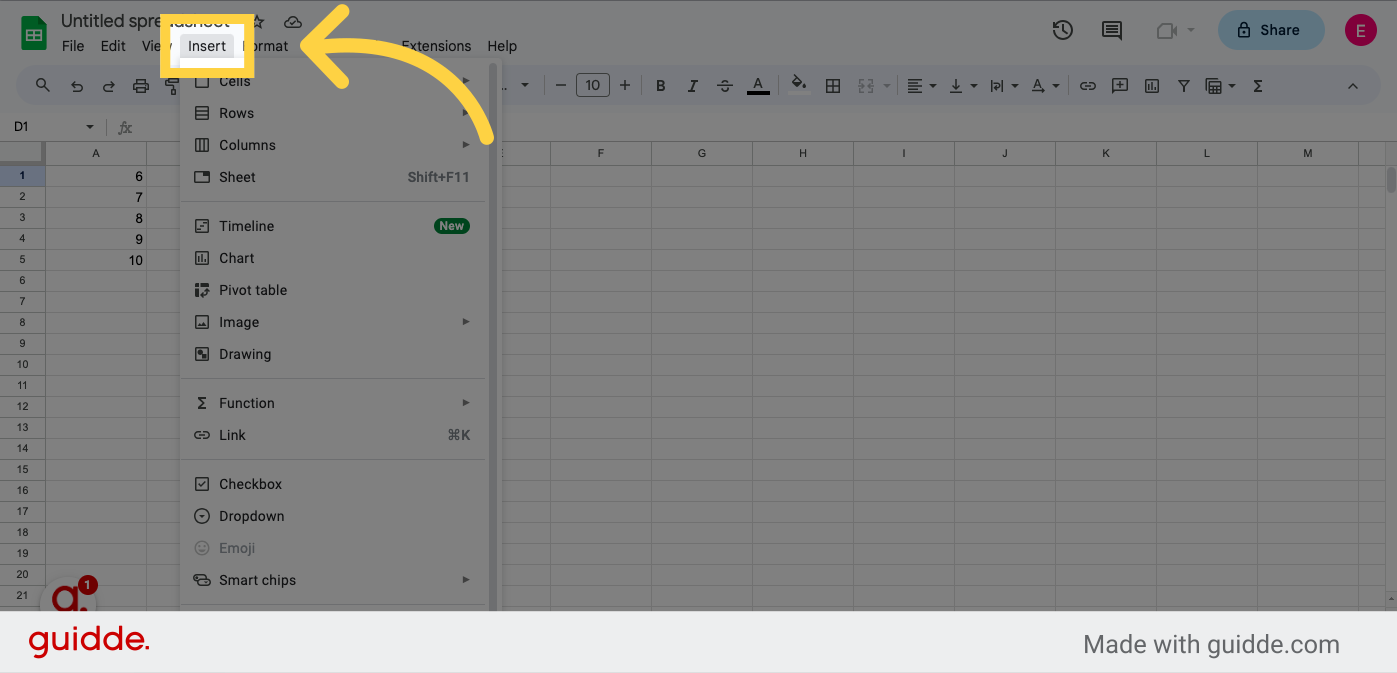Click the Share button
Image resolution: width=1397 pixels, height=673 pixels.
click(x=1271, y=30)
